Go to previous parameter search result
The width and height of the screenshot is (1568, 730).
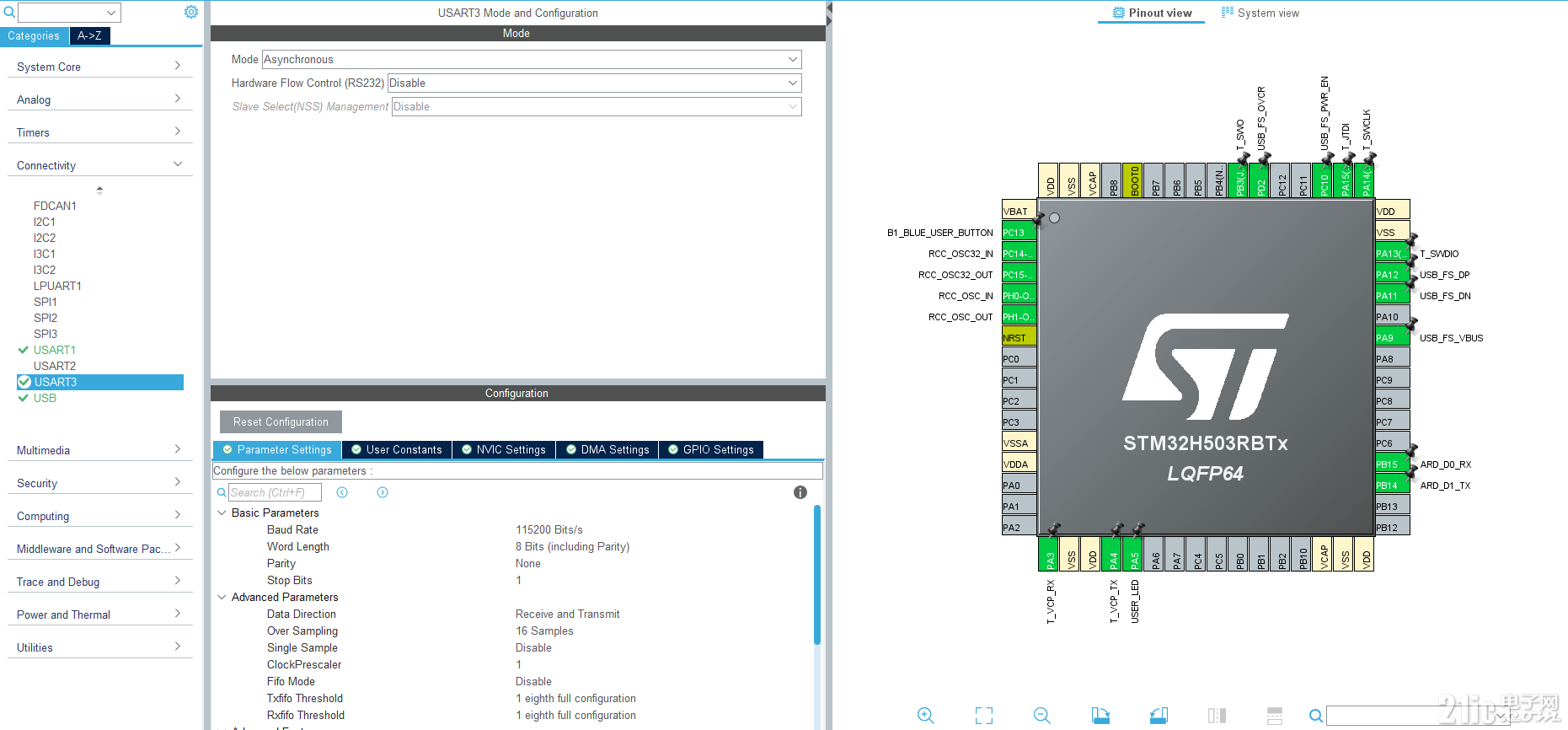tap(342, 492)
